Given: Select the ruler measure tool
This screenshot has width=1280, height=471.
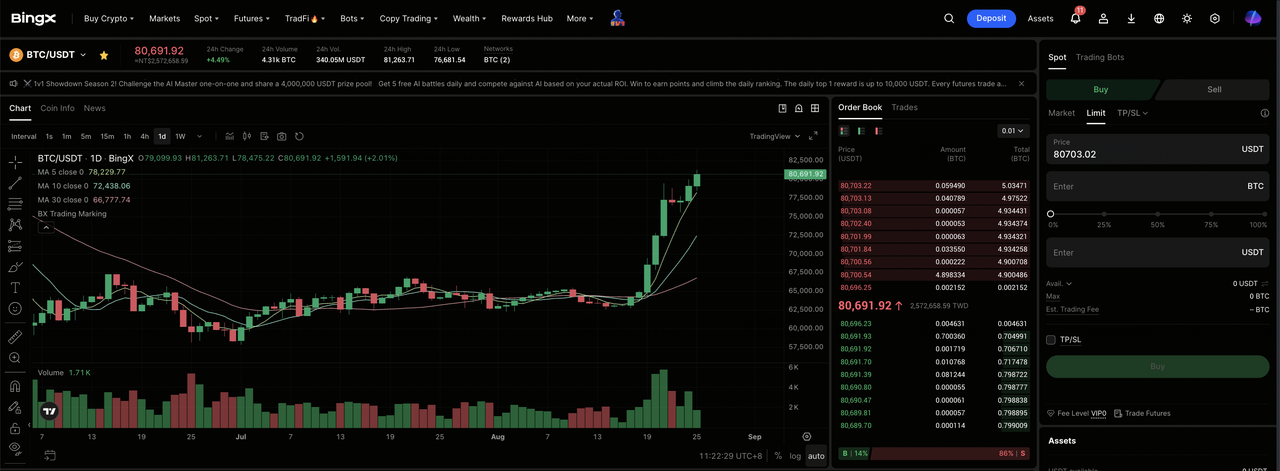Looking at the screenshot, I should 15,337.
